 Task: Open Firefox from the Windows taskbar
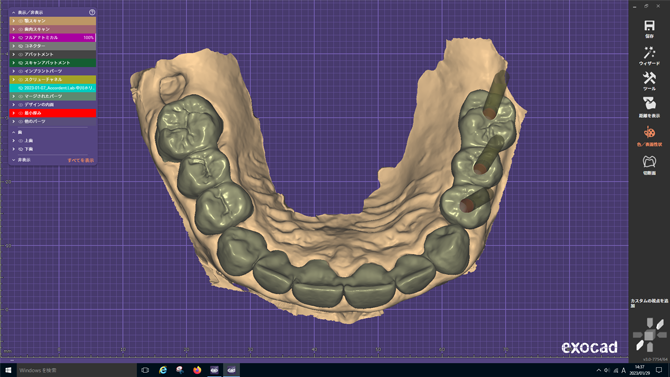(x=197, y=370)
